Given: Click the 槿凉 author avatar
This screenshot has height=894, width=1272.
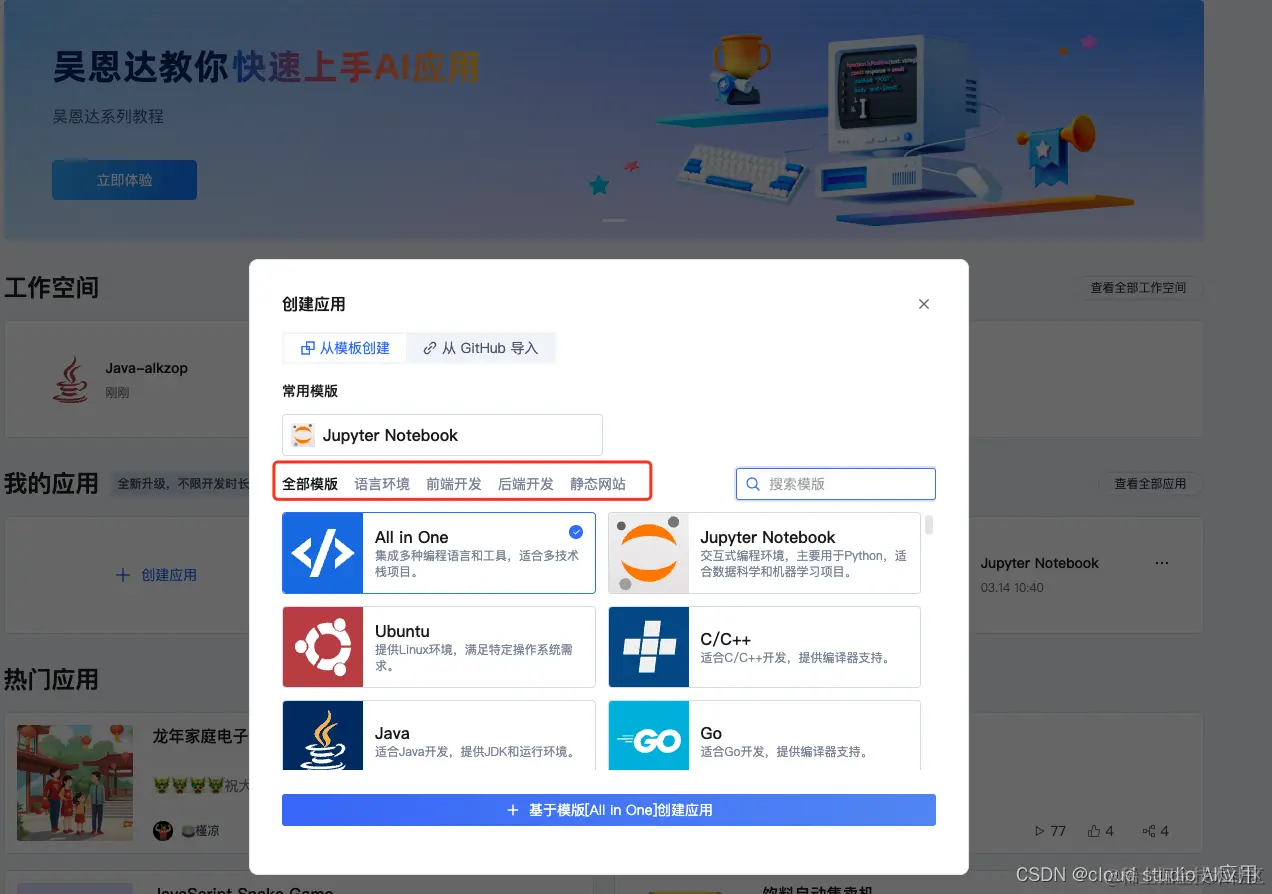Looking at the screenshot, I should [x=163, y=830].
